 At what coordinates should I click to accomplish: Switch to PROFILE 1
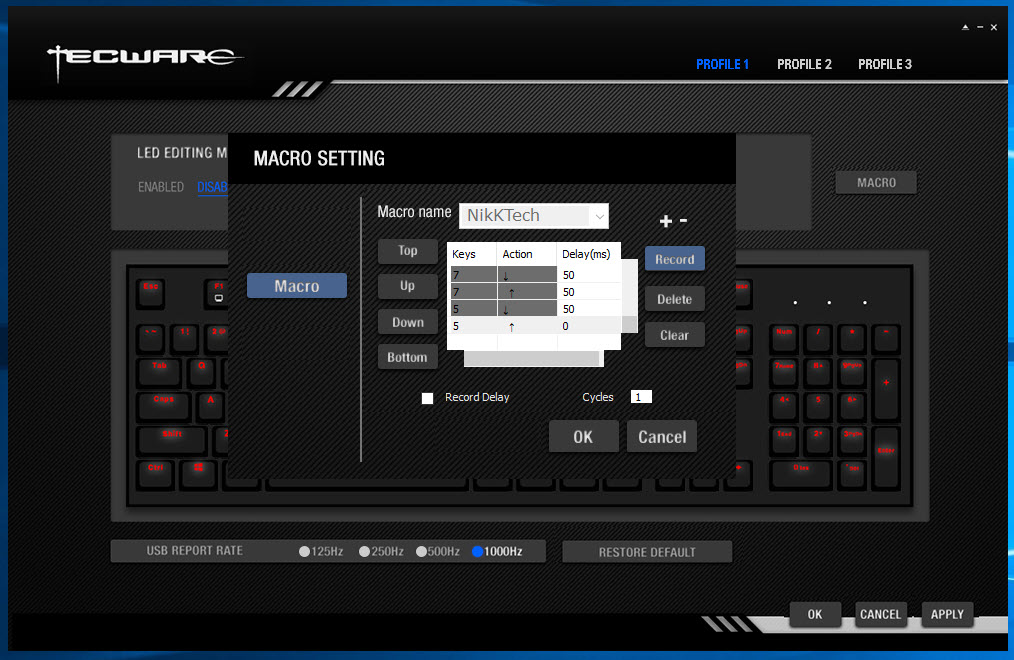click(722, 64)
